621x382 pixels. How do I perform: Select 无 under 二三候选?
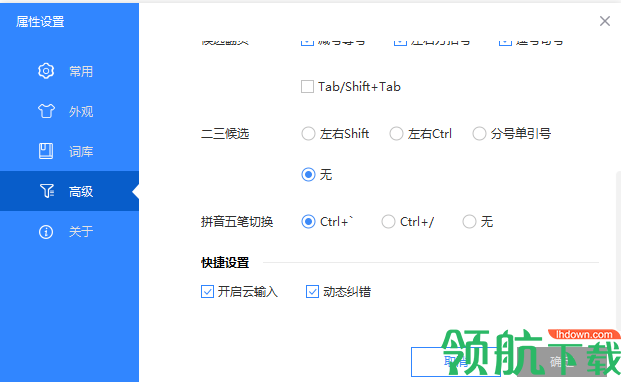pyautogui.click(x=308, y=175)
